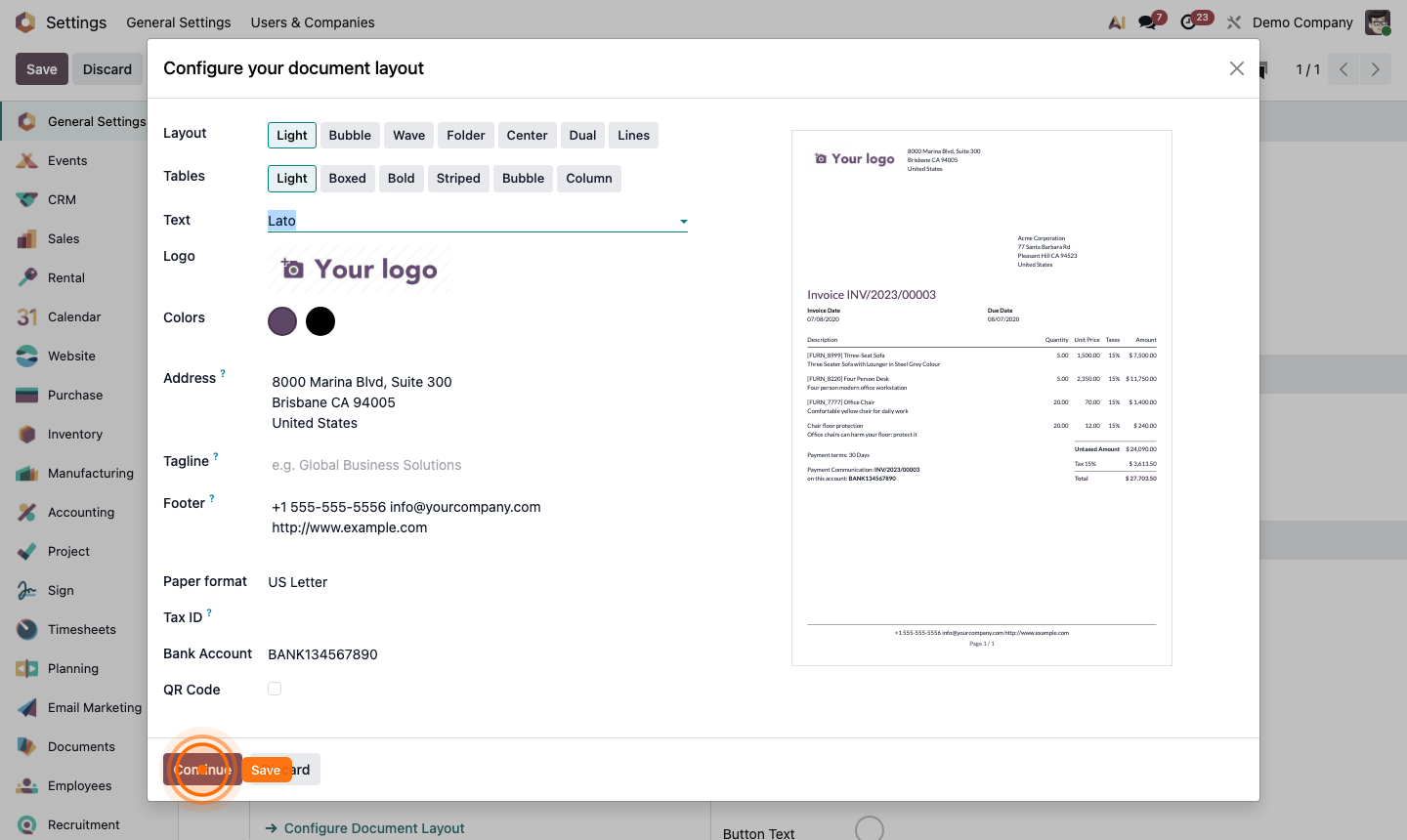1407x840 pixels.
Task: Switch Tables style to Striped
Action: click(x=458, y=178)
